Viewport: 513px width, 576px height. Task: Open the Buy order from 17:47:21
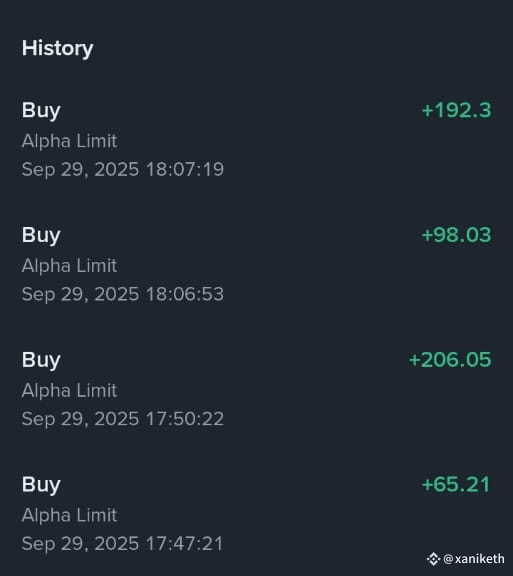pyautogui.click(x=256, y=514)
